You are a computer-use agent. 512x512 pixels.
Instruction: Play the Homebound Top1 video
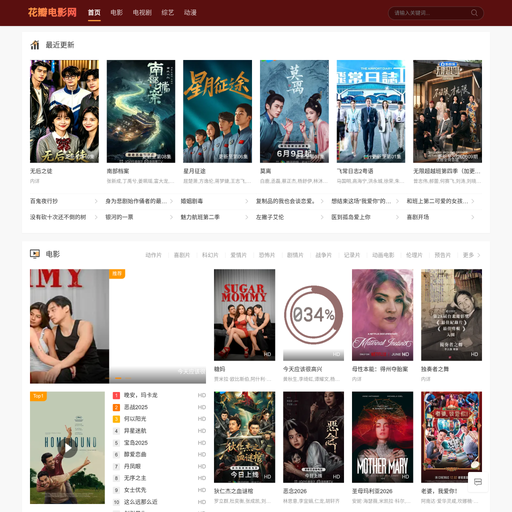tap(68, 448)
